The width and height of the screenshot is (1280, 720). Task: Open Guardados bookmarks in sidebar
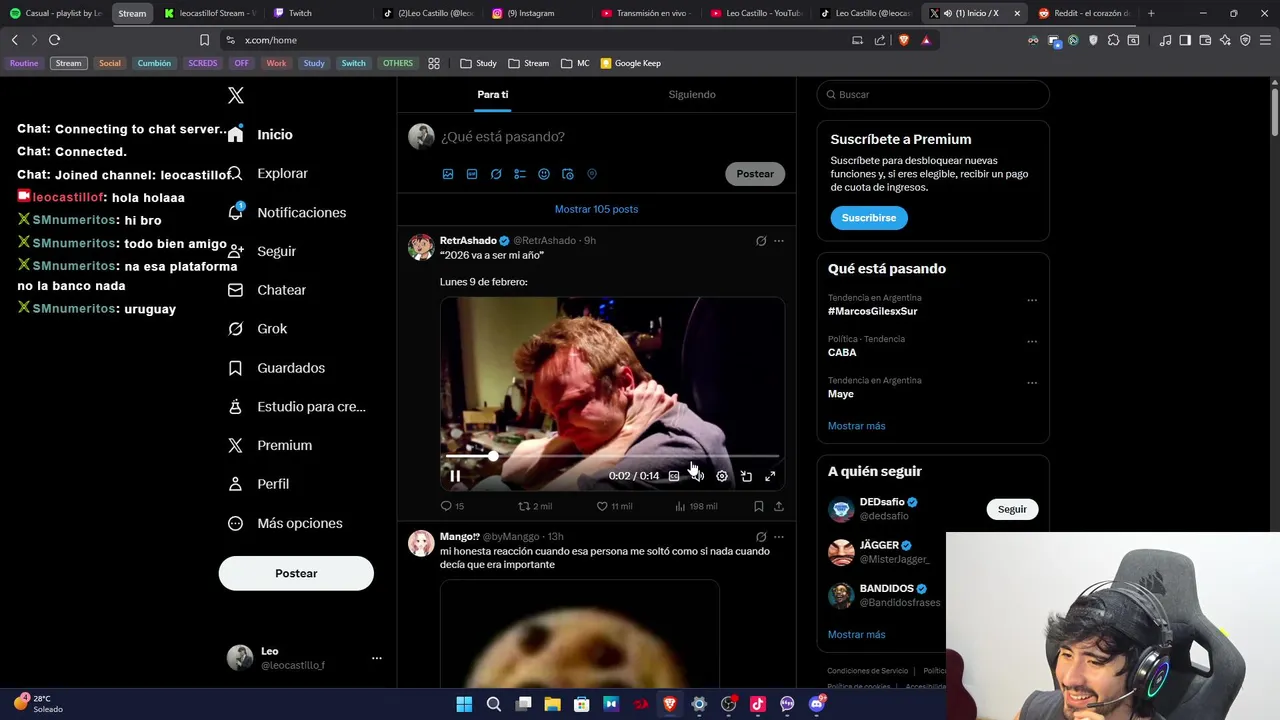pyautogui.click(x=277, y=368)
